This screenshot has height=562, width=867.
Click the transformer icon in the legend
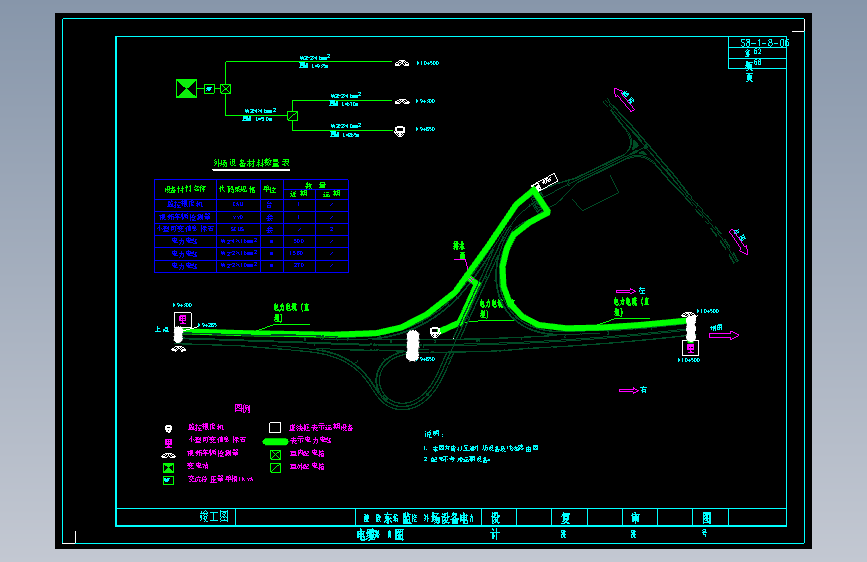click(169, 480)
